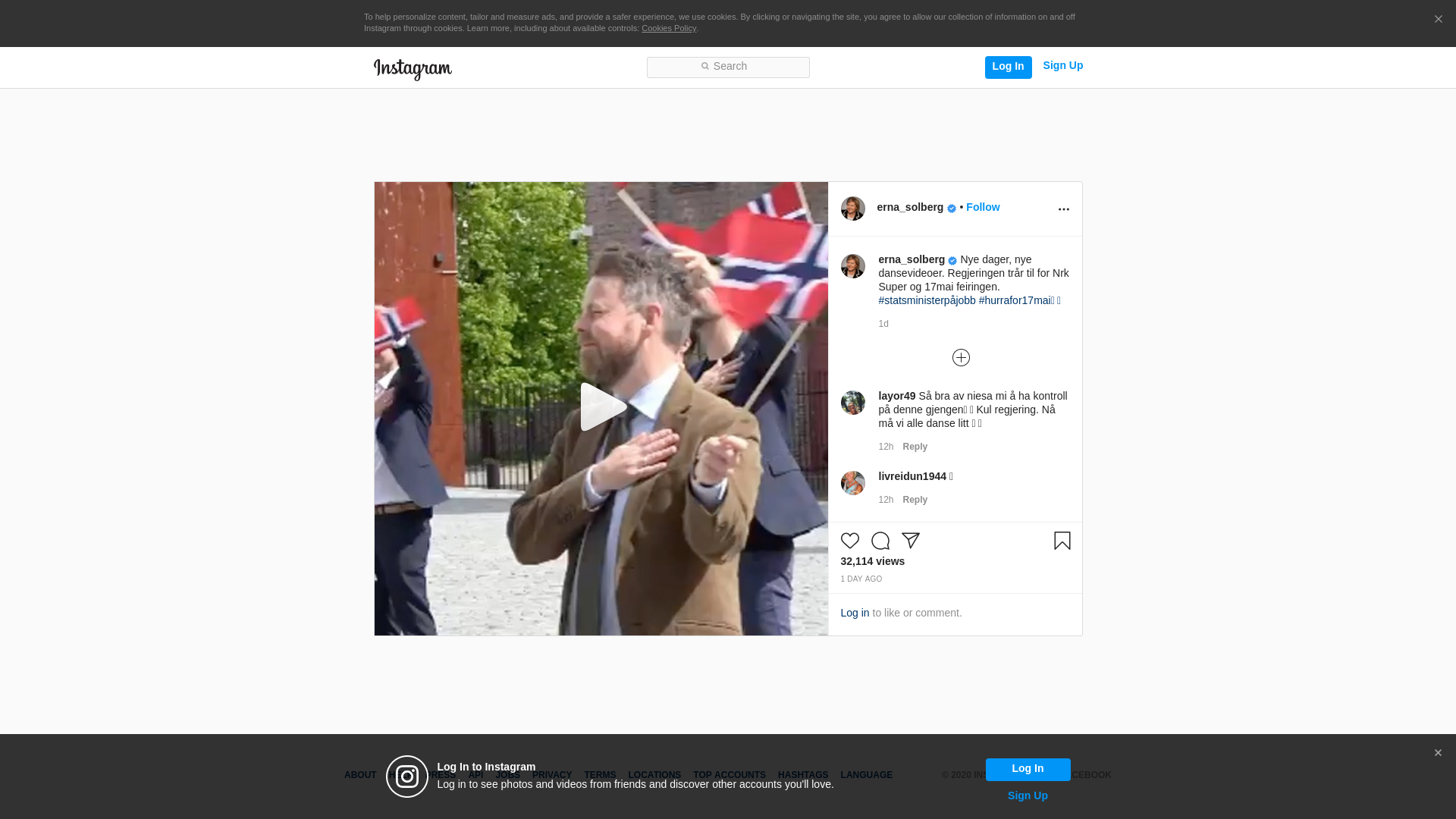Click the Search input field

(x=728, y=67)
